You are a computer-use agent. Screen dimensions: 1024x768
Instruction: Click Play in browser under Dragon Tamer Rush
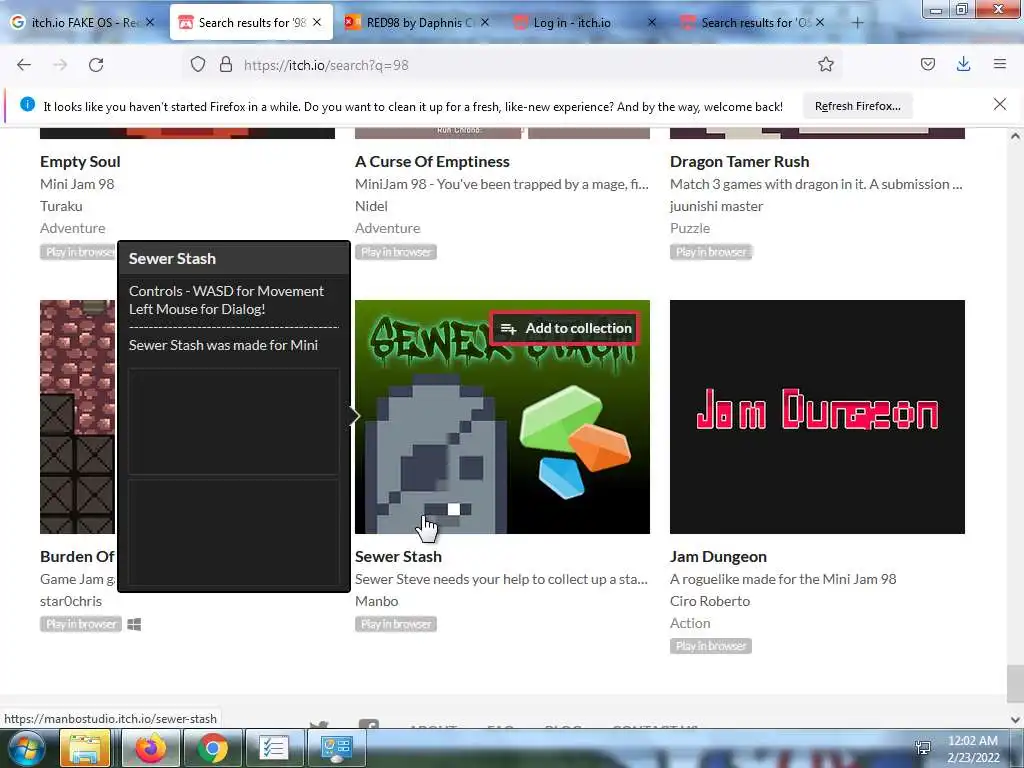click(711, 252)
